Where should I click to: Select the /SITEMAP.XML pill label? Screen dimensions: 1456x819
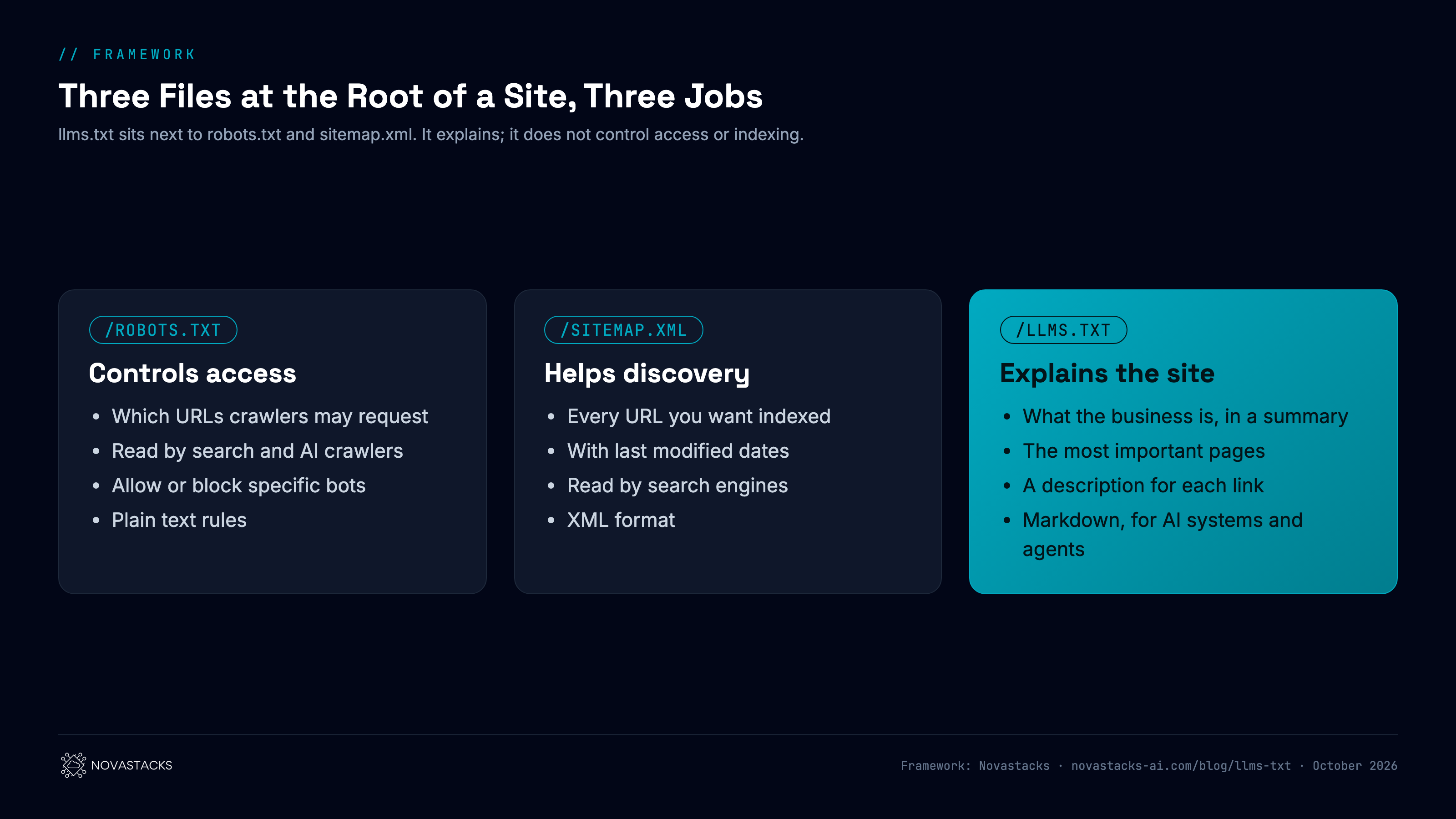623,330
